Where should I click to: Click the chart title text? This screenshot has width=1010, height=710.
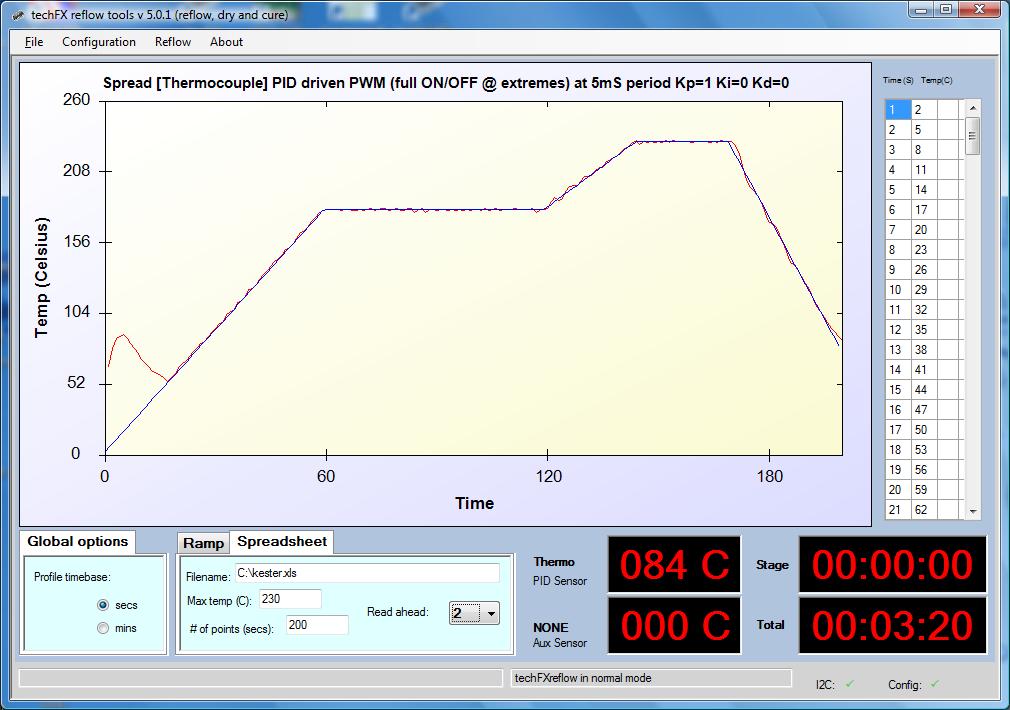click(446, 83)
